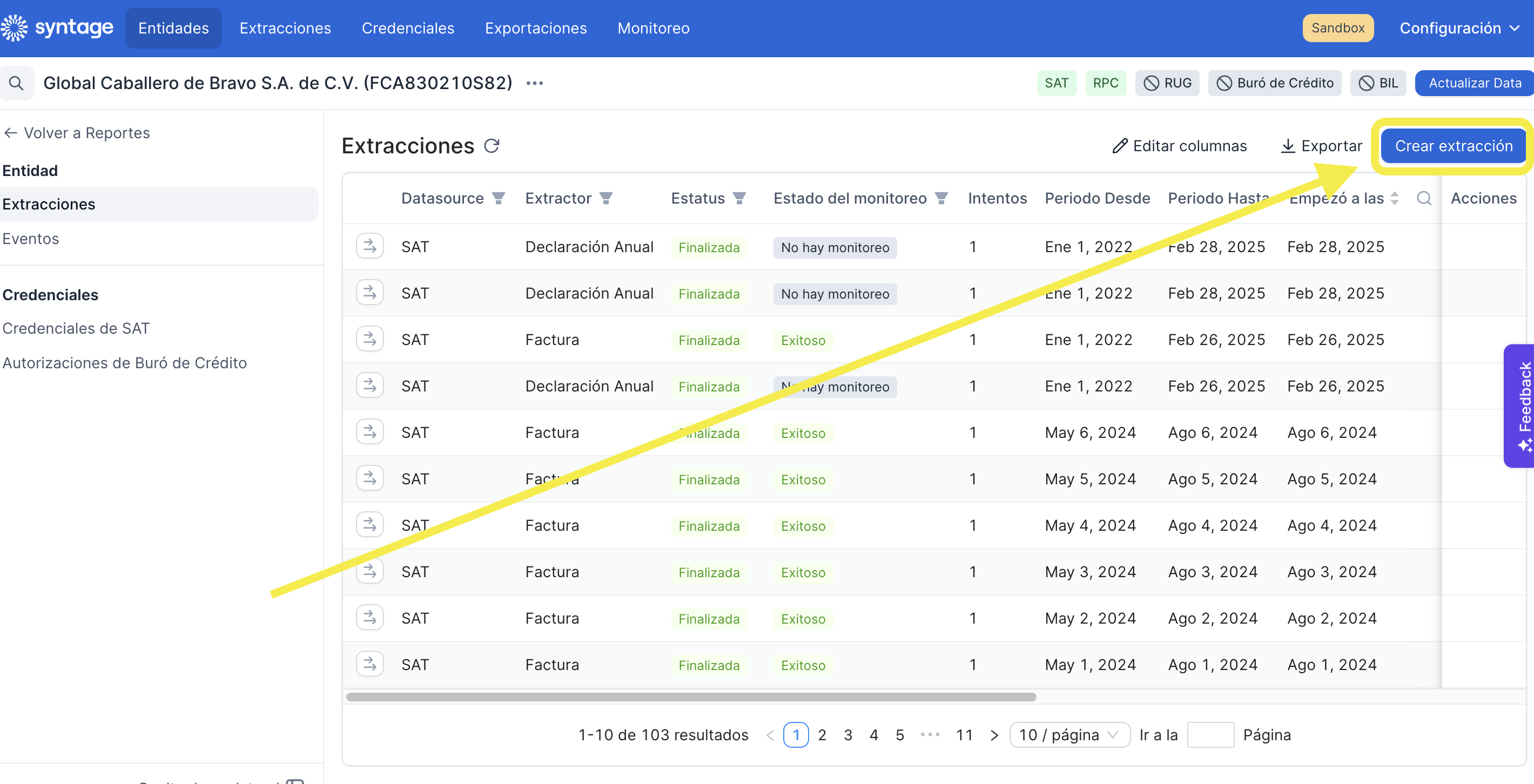1534x784 pixels.
Task: Click the BIL disabled badge
Action: 1378,83
